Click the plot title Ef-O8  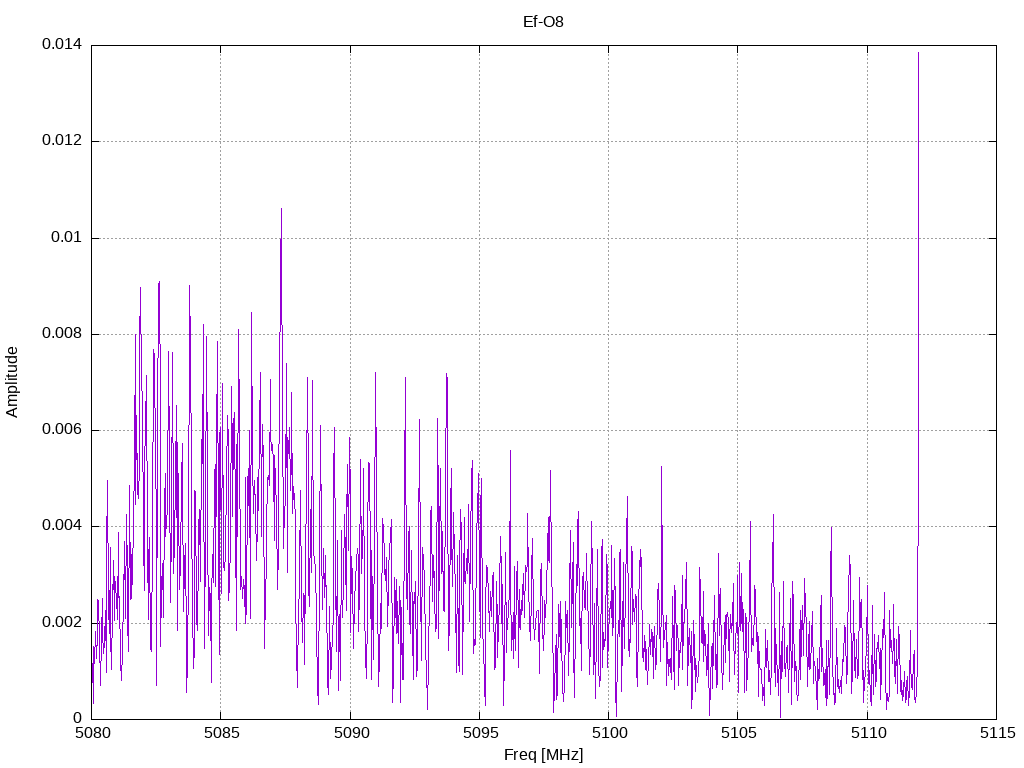pyautogui.click(x=543, y=22)
